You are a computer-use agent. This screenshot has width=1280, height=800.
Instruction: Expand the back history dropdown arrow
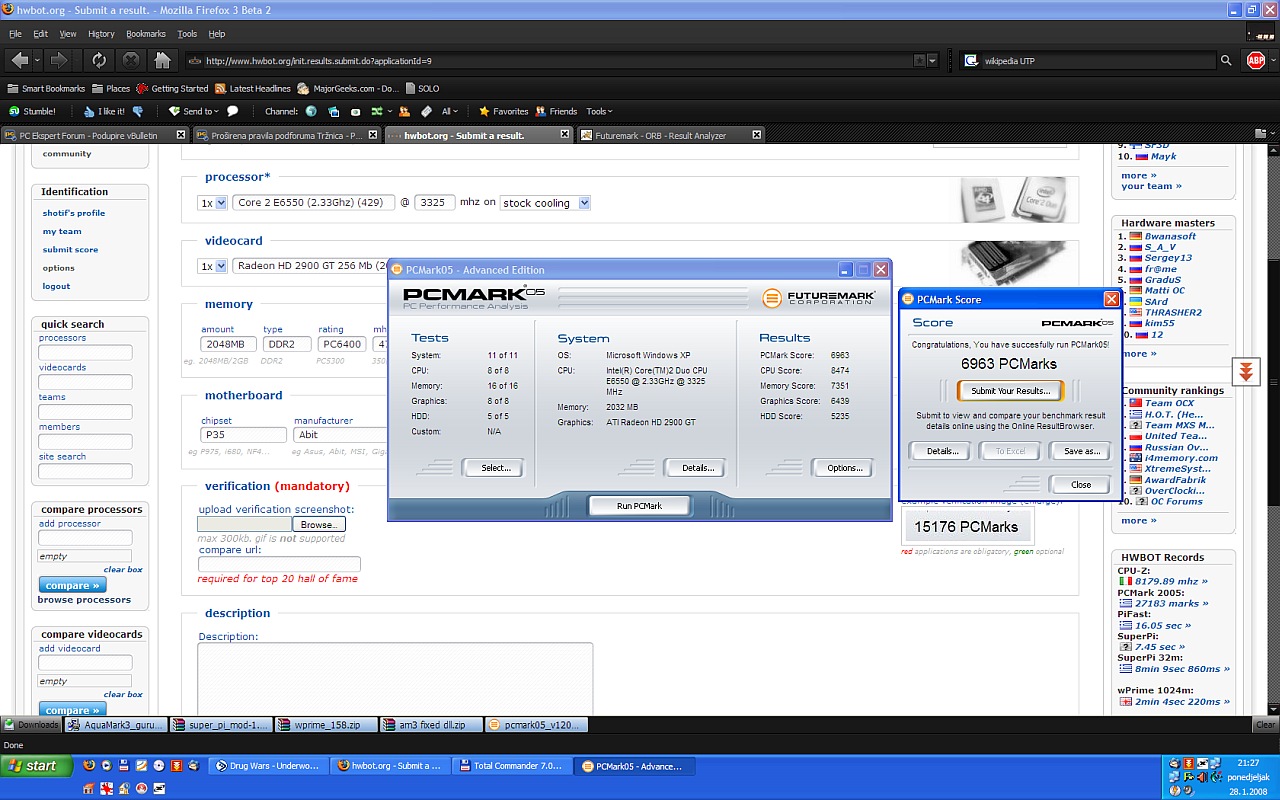37,60
